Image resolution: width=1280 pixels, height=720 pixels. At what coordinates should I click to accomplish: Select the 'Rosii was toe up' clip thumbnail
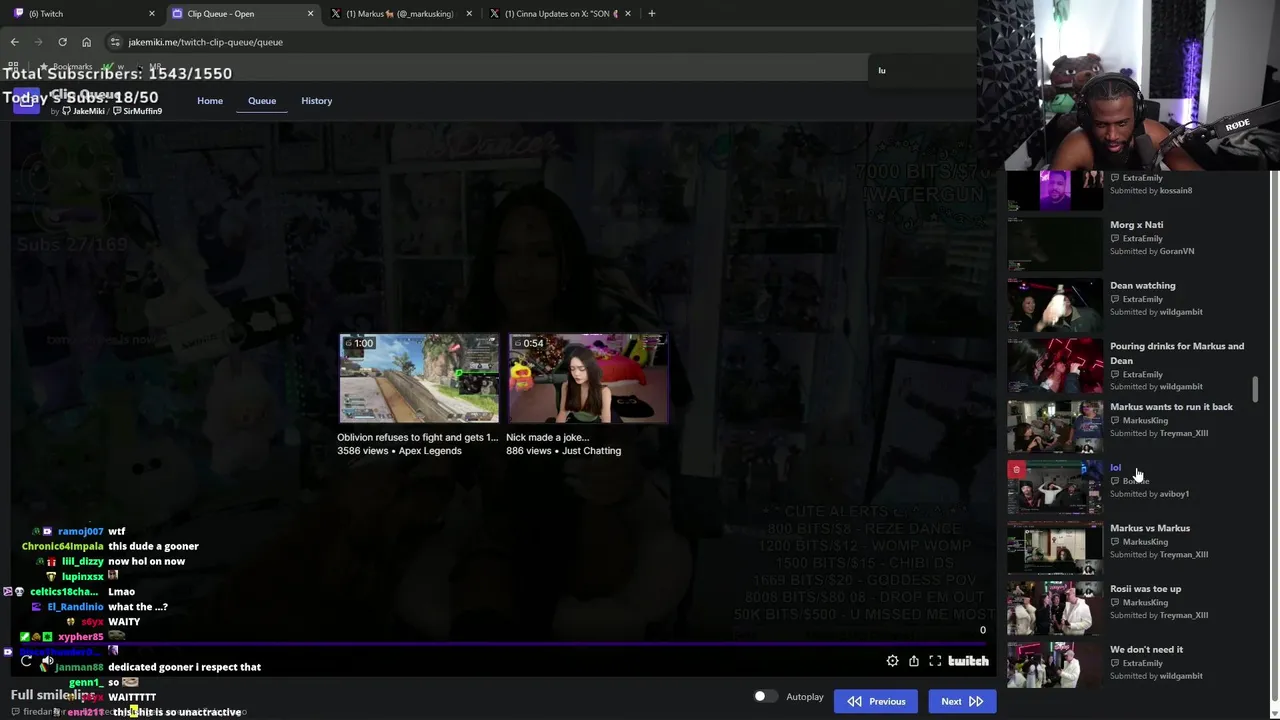[1055, 609]
